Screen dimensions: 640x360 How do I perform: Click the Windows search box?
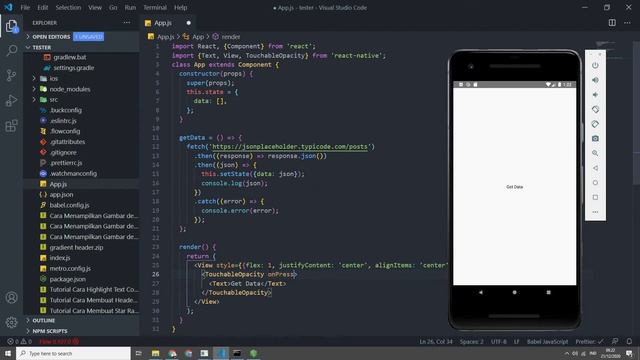73,353
